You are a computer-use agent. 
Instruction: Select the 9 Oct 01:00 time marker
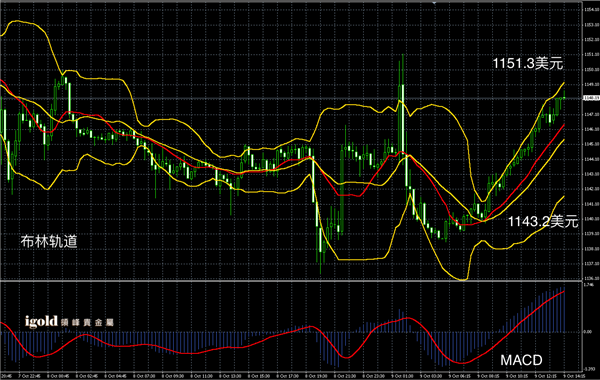(x=403, y=376)
